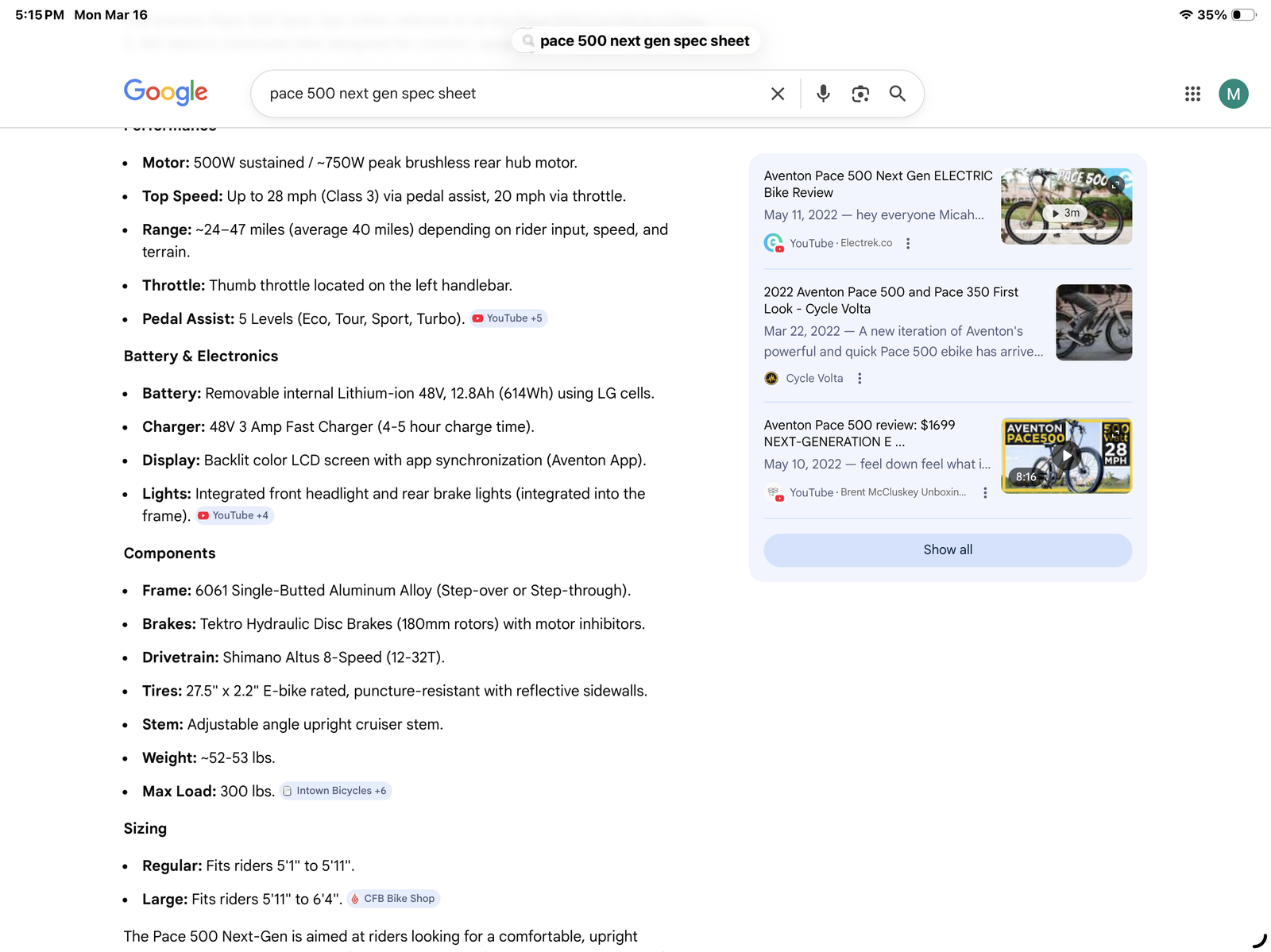Open Google Lens image search
1271x952 pixels.
pyautogui.click(x=860, y=94)
